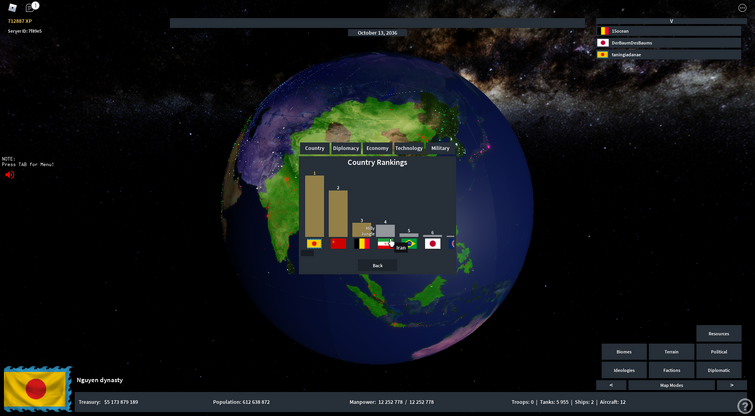Click the date October 13, 2036
Image resolution: width=755 pixels, height=416 pixels.
point(378,33)
